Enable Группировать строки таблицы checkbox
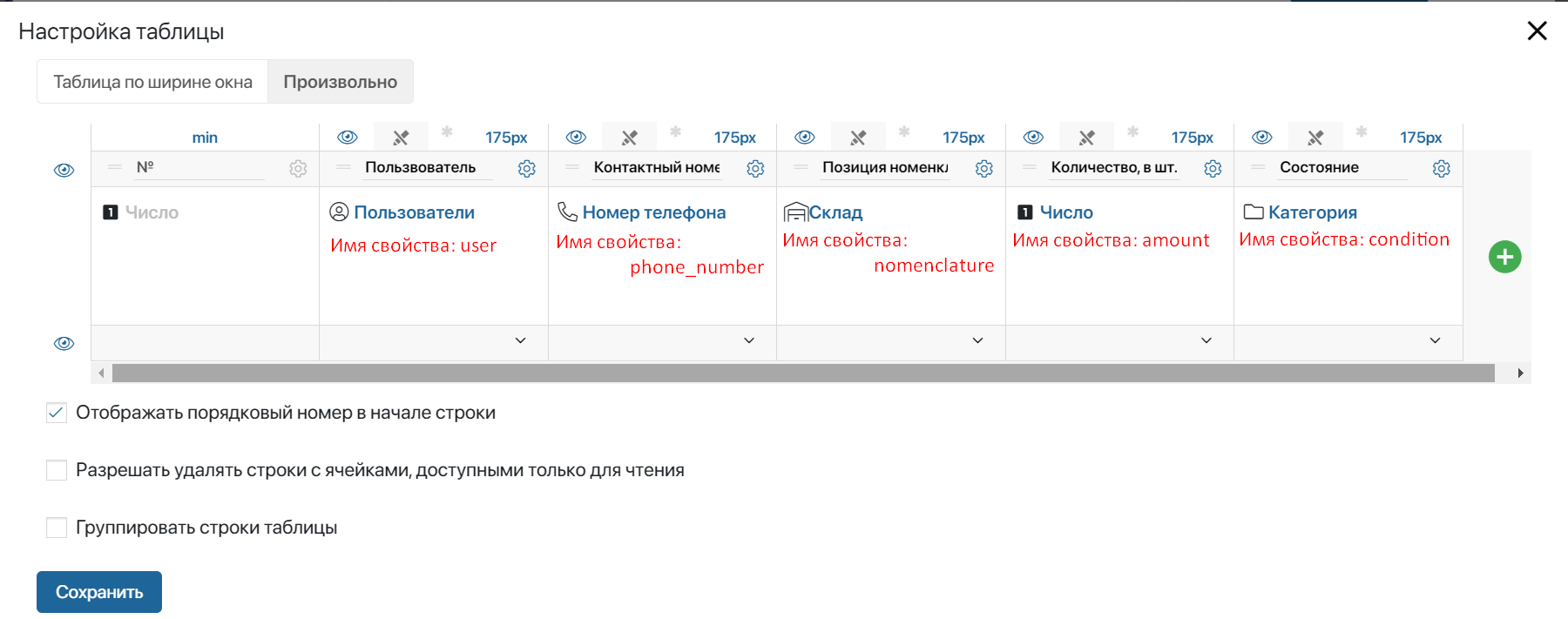The height and width of the screenshot is (619, 1568). pos(57,528)
